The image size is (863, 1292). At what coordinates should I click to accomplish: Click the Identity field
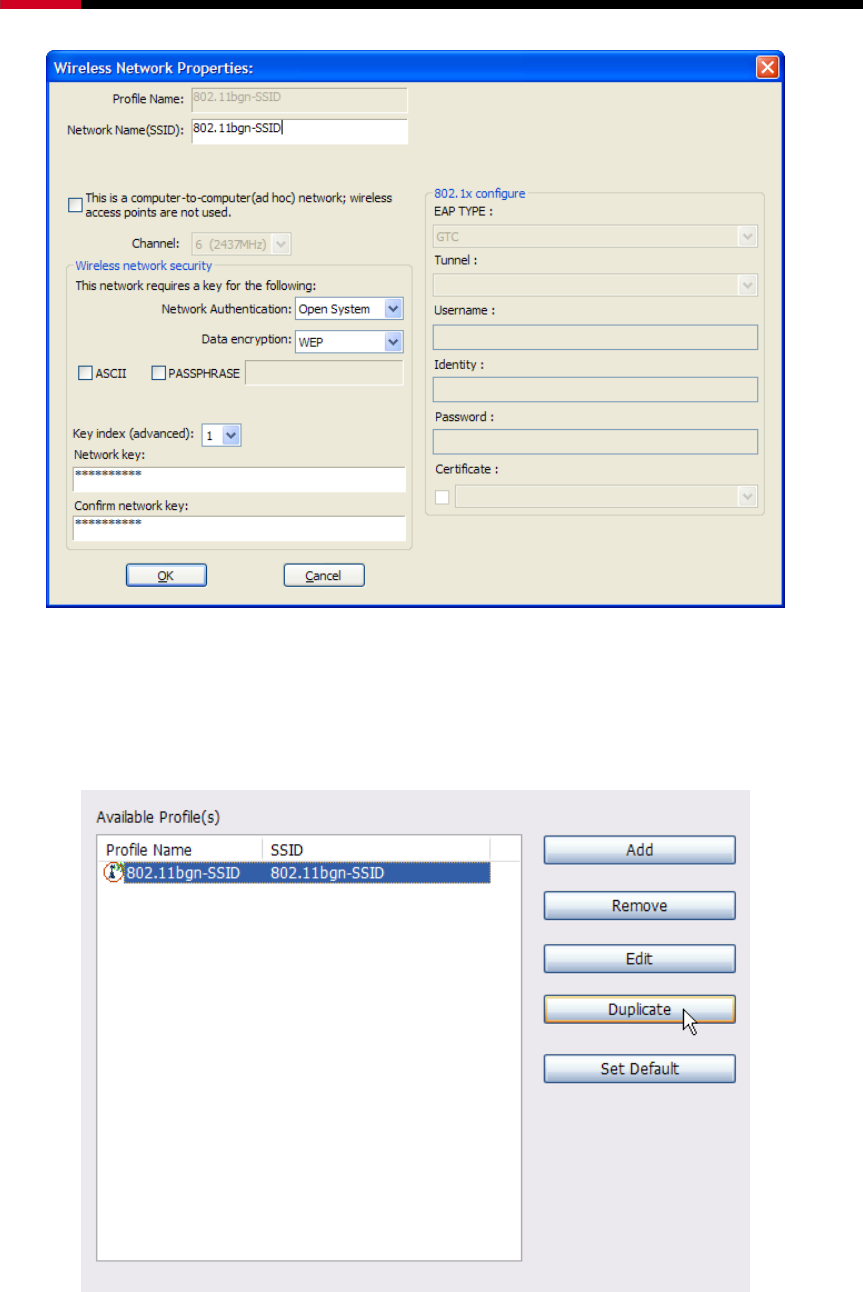[x=595, y=390]
